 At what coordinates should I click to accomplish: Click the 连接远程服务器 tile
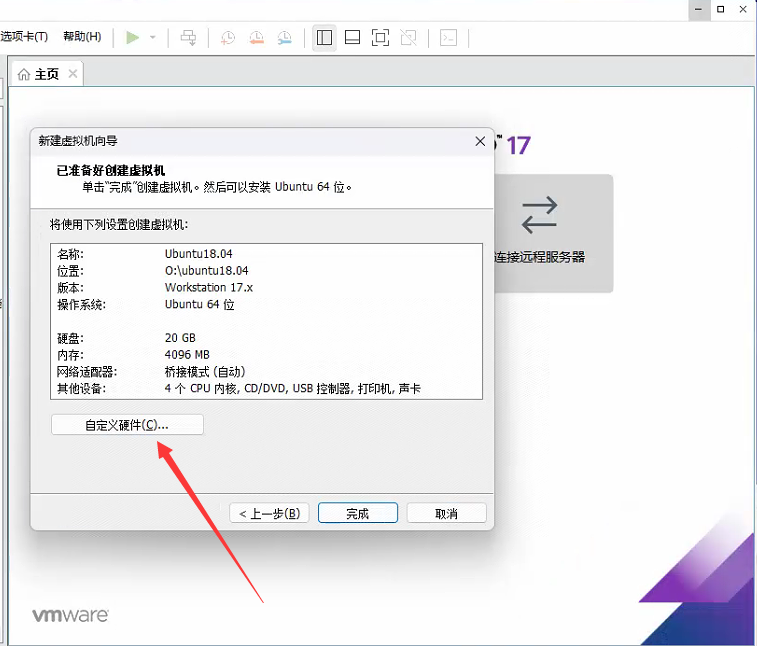coord(553,233)
